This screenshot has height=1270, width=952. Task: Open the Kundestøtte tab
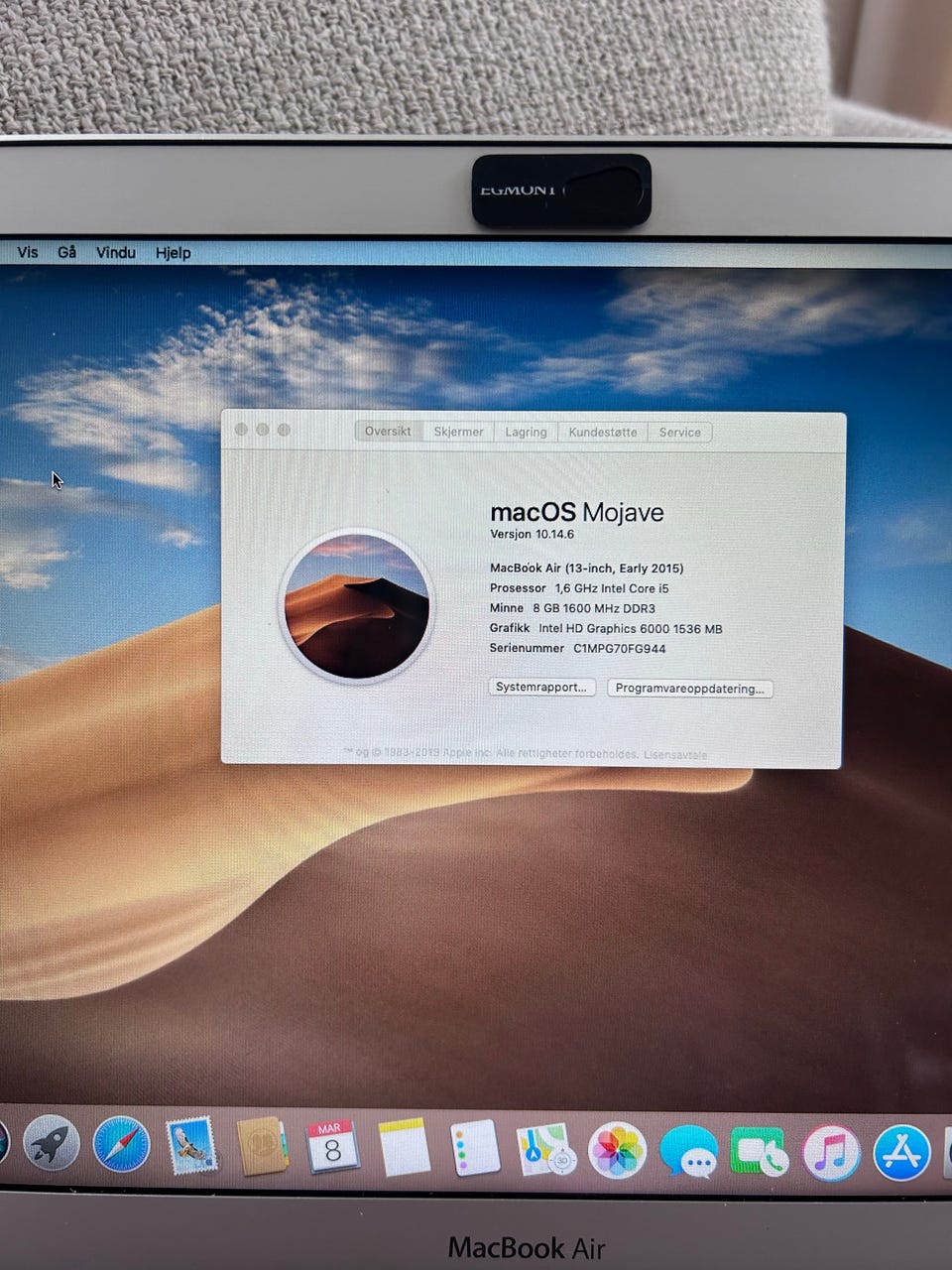point(603,432)
